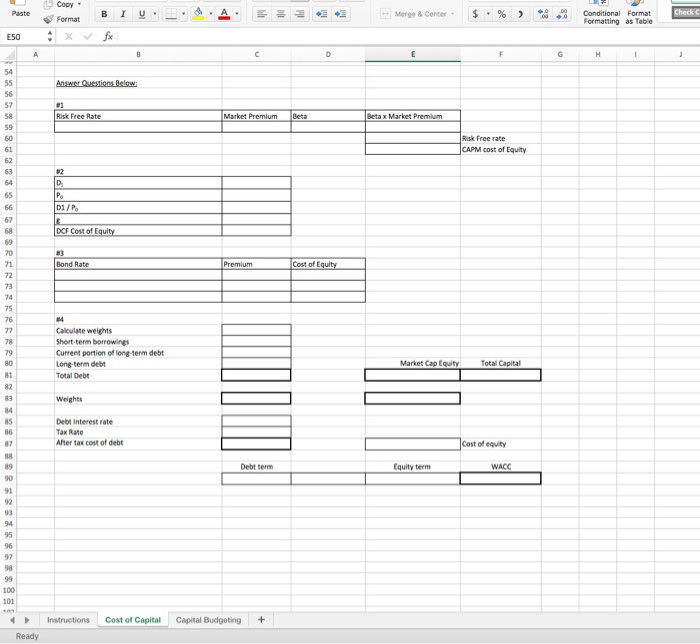Switch to the Capital Budgeting tab
The image size is (700, 644).
click(x=208, y=620)
